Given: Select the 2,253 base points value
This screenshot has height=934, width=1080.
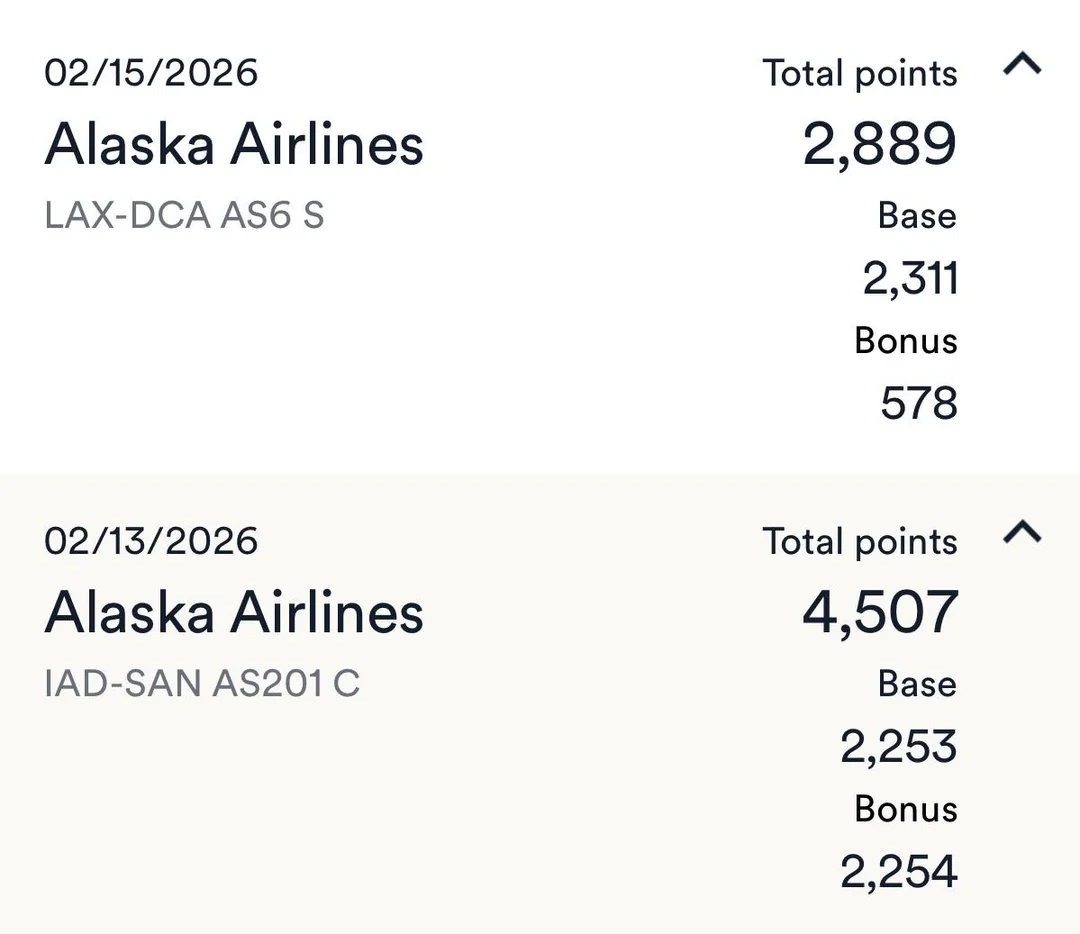Looking at the screenshot, I should (898, 746).
